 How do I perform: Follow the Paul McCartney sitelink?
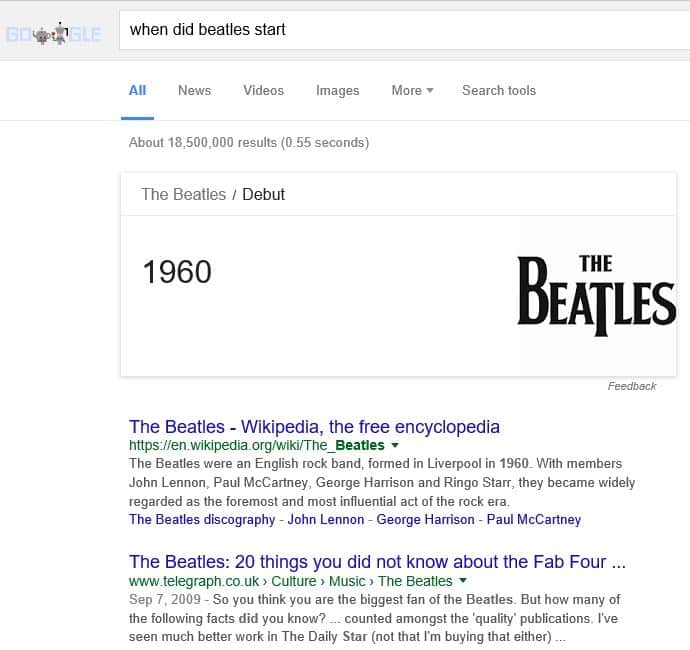pos(534,519)
